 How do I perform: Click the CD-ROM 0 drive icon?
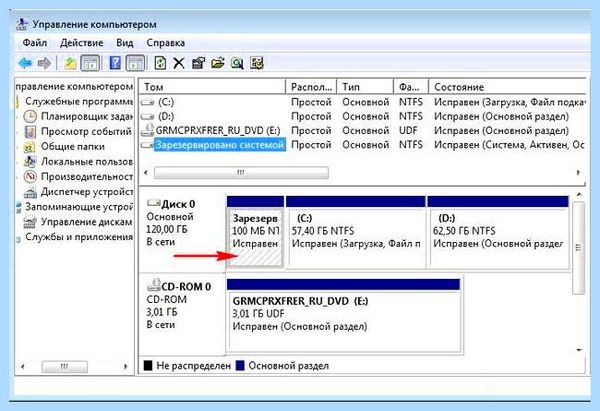154,285
